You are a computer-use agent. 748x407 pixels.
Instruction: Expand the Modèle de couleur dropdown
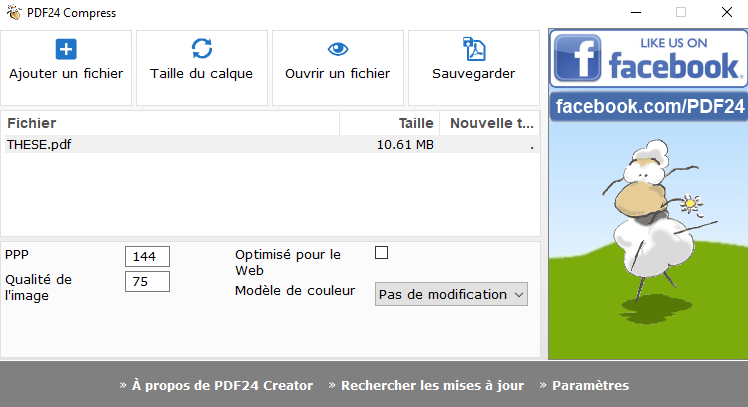coord(451,294)
